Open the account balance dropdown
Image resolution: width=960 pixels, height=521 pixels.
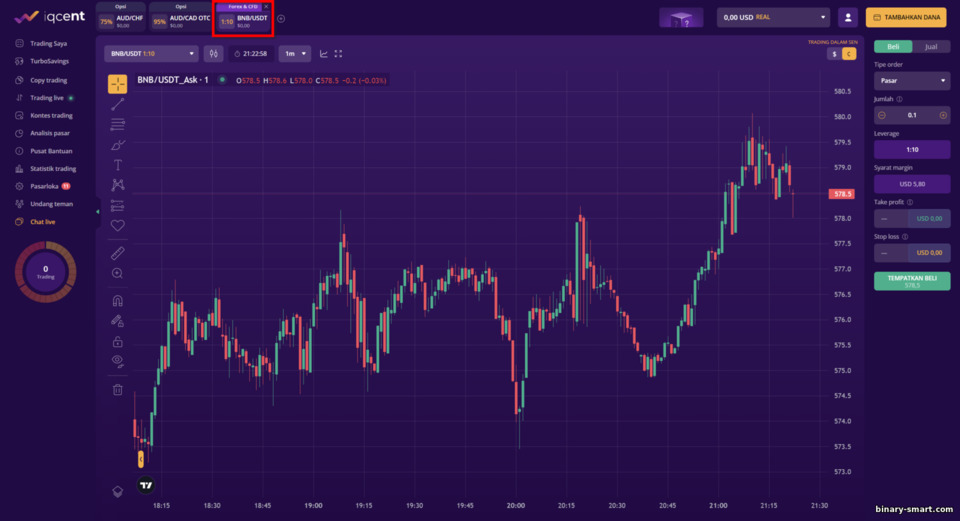tap(773, 18)
